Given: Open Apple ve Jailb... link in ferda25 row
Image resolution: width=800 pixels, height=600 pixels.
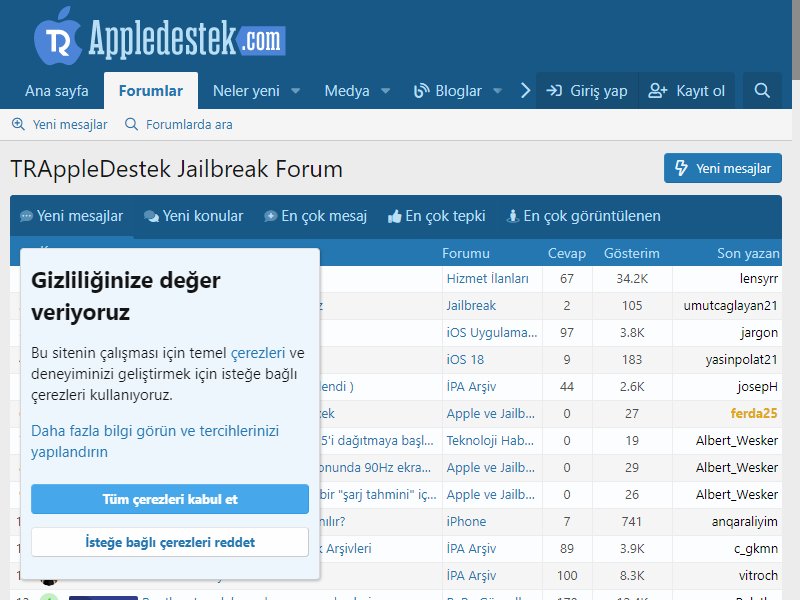Looking at the screenshot, I should click(x=491, y=414).
